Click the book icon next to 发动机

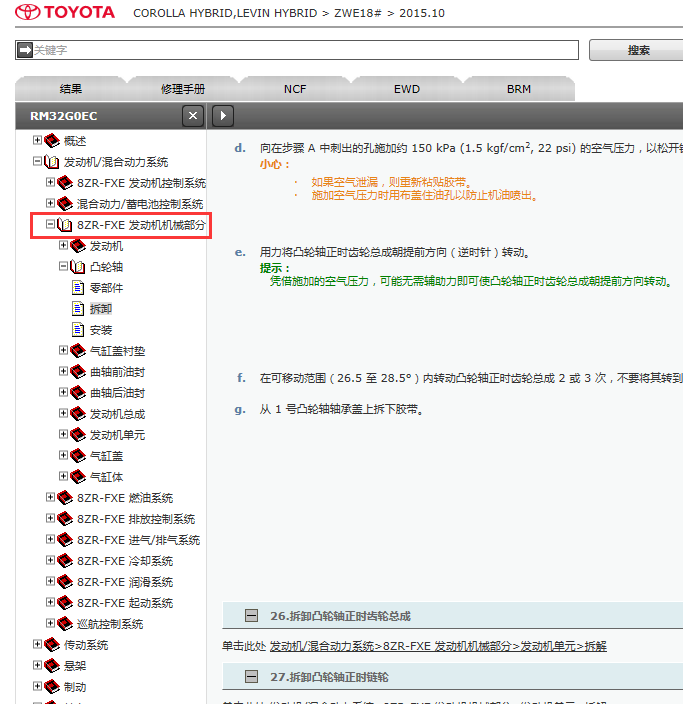pyautogui.click(x=78, y=246)
